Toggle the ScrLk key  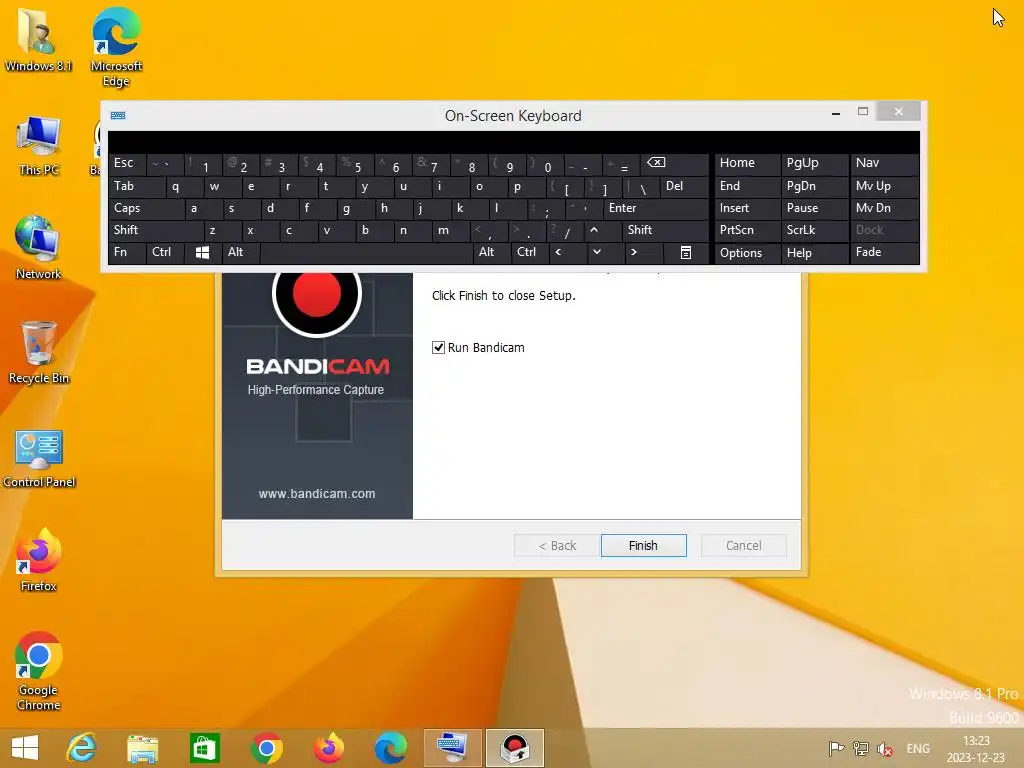[x=814, y=230]
